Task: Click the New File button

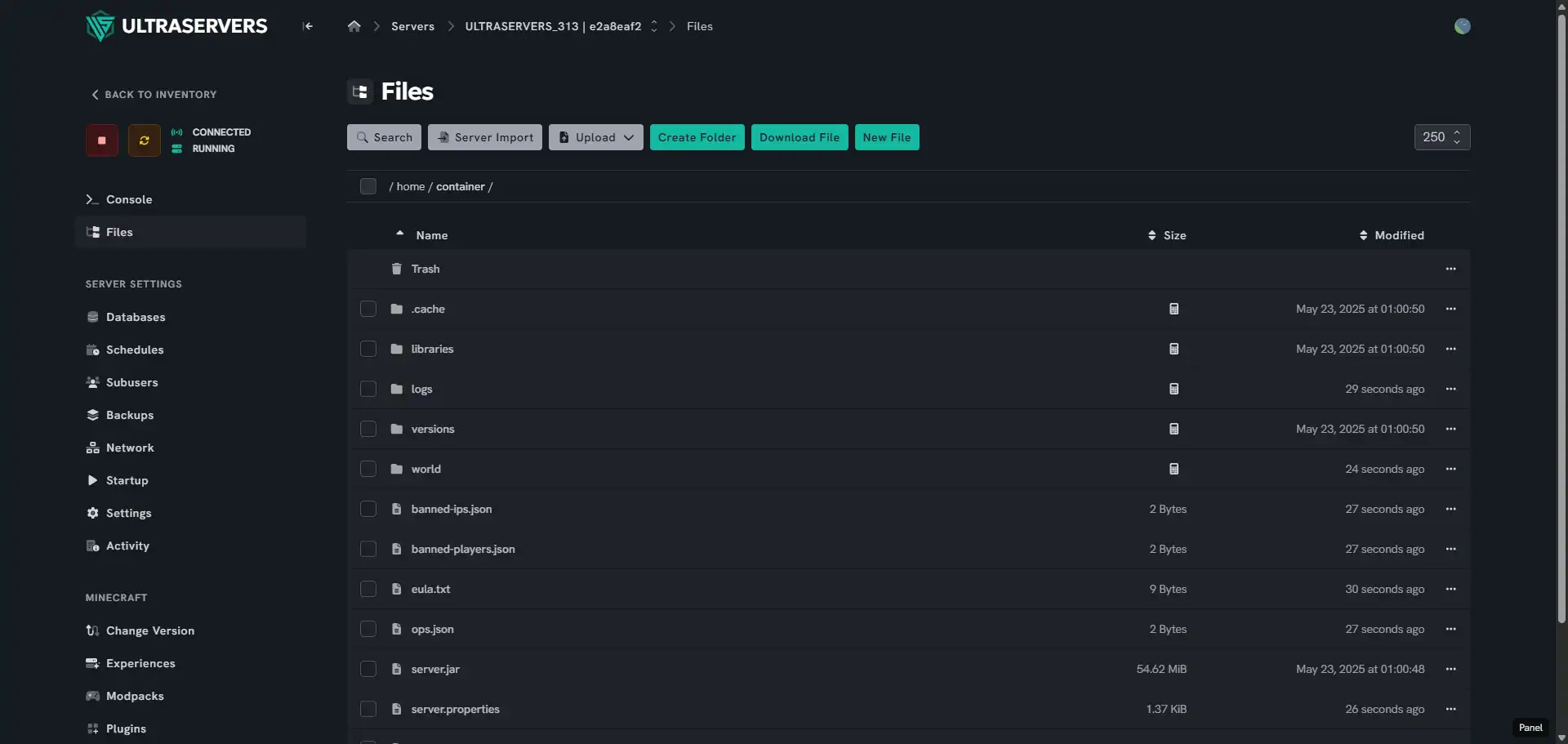Action: tap(887, 137)
